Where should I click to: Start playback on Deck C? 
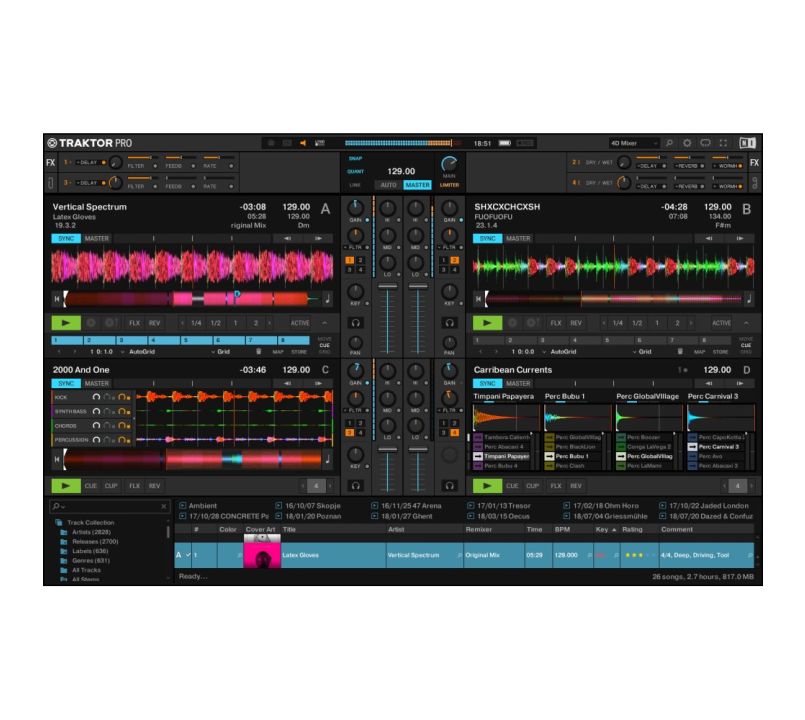coord(66,485)
